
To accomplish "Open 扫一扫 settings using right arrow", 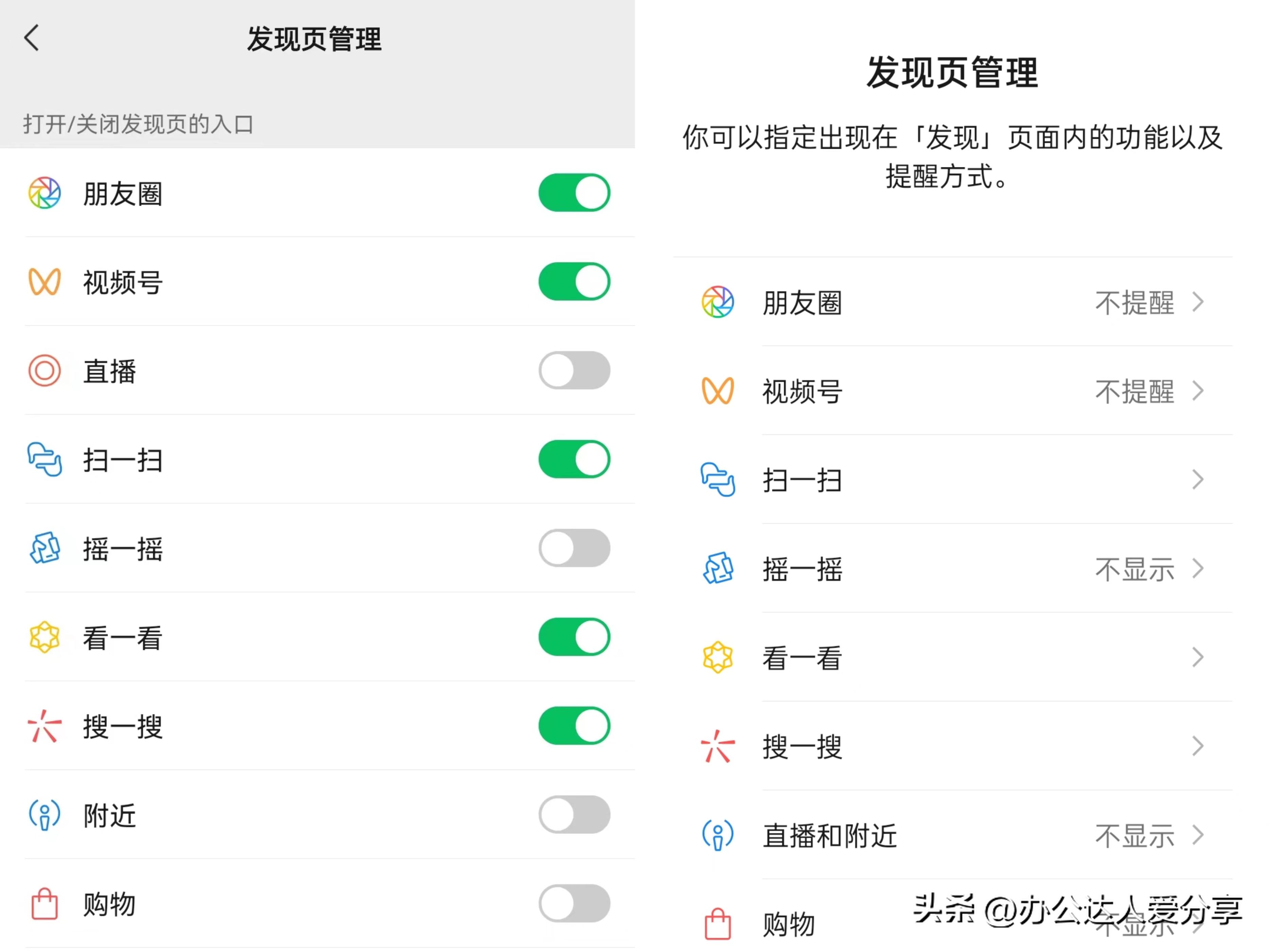I will coord(1198,480).
